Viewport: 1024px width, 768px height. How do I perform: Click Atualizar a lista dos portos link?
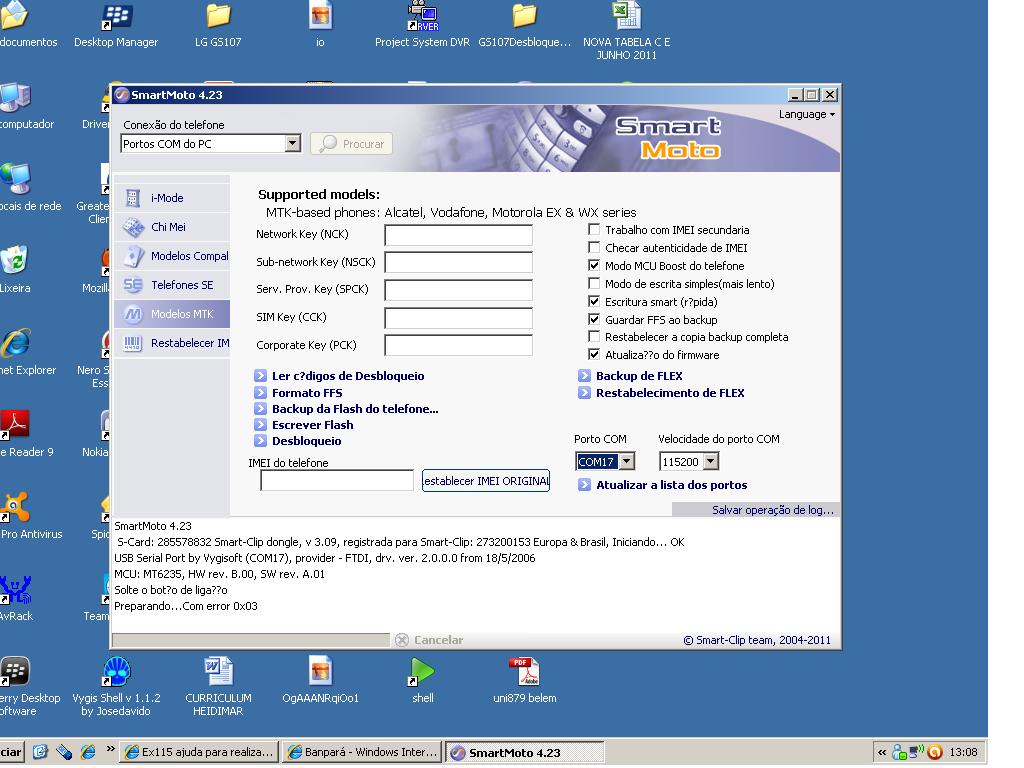[671, 485]
